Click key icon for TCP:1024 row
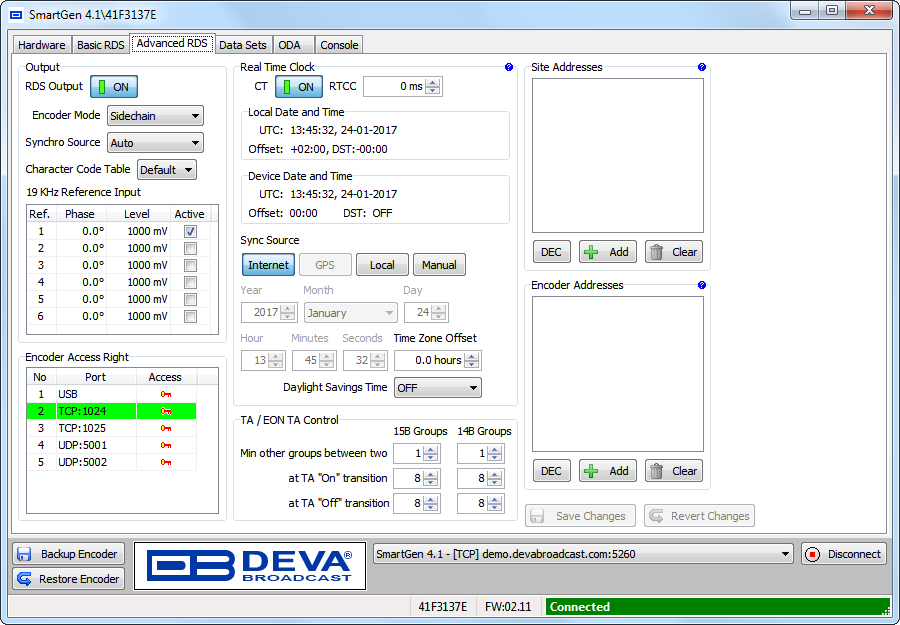This screenshot has width=900, height=625. (166, 411)
